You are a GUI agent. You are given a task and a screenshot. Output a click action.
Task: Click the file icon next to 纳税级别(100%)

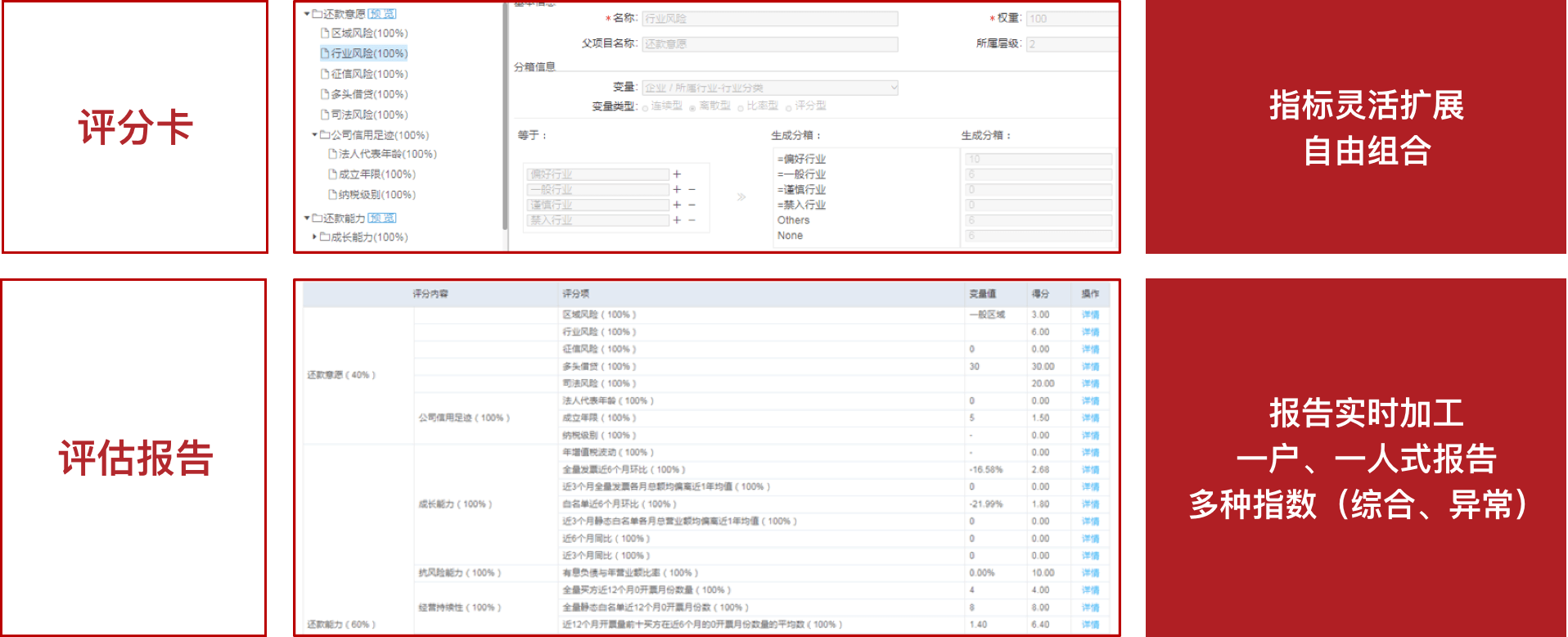[332, 195]
